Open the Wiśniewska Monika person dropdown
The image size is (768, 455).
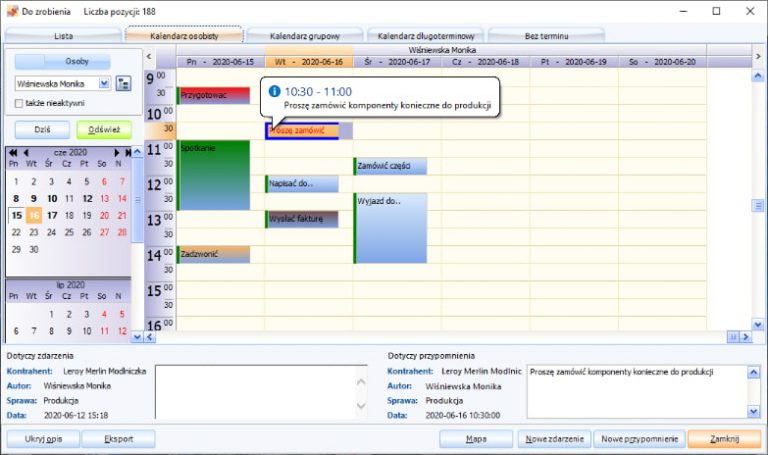coord(104,84)
